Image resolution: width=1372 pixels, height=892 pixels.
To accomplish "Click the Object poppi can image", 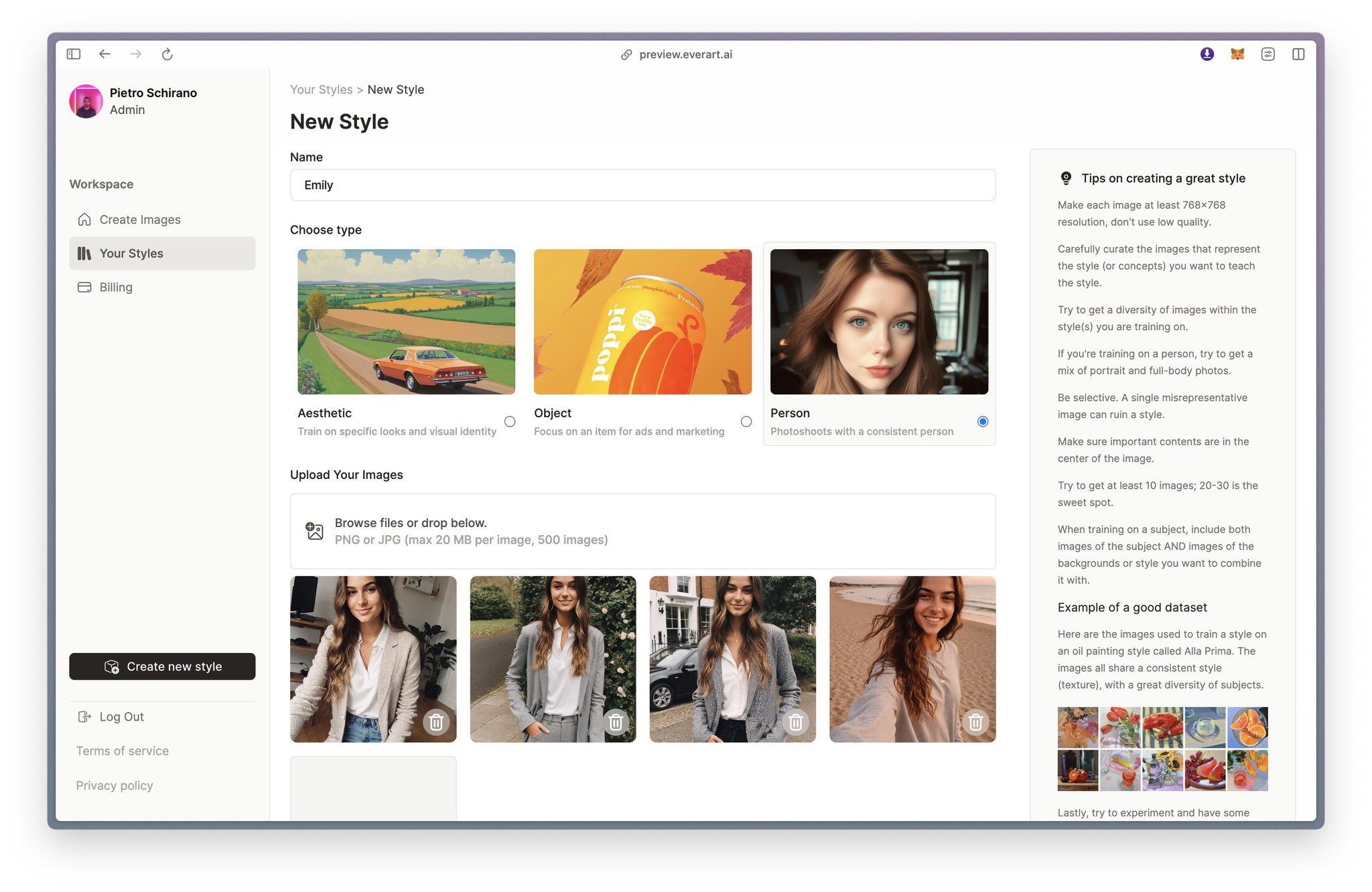I will (x=642, y=321).
